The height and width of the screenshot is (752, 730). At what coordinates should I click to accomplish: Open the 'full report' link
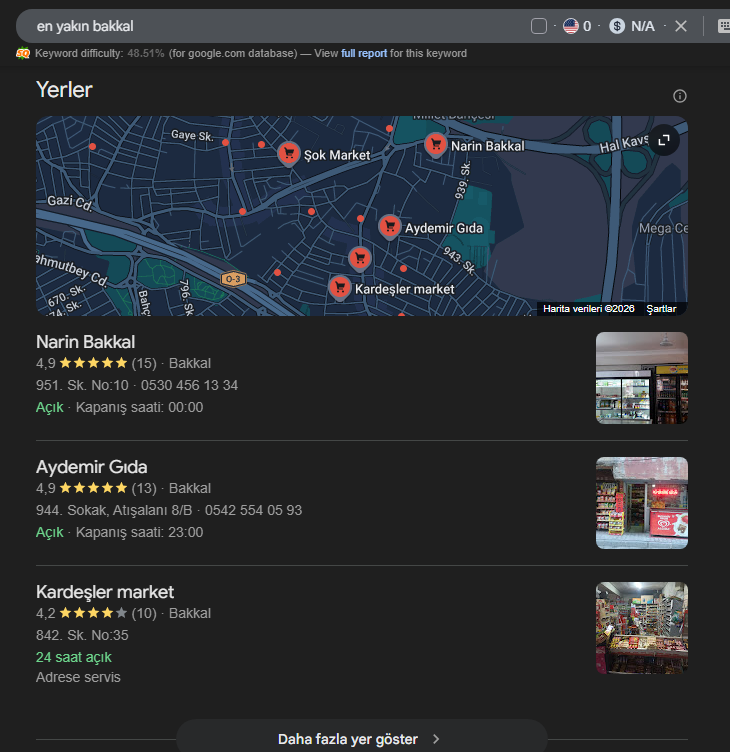tap(364, 53)
